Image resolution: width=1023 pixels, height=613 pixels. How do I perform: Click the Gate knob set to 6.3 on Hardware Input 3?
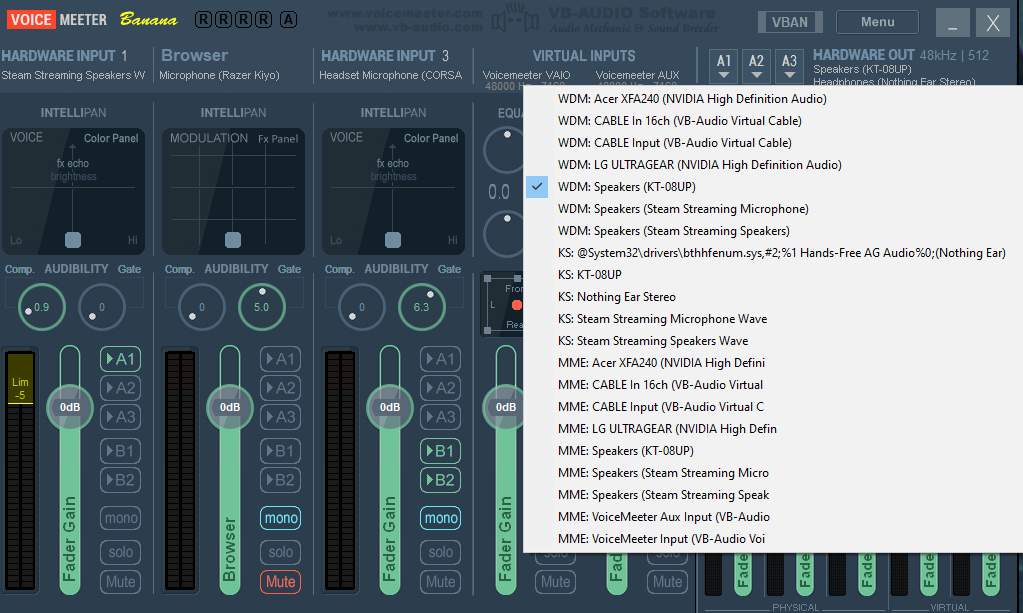420,307
